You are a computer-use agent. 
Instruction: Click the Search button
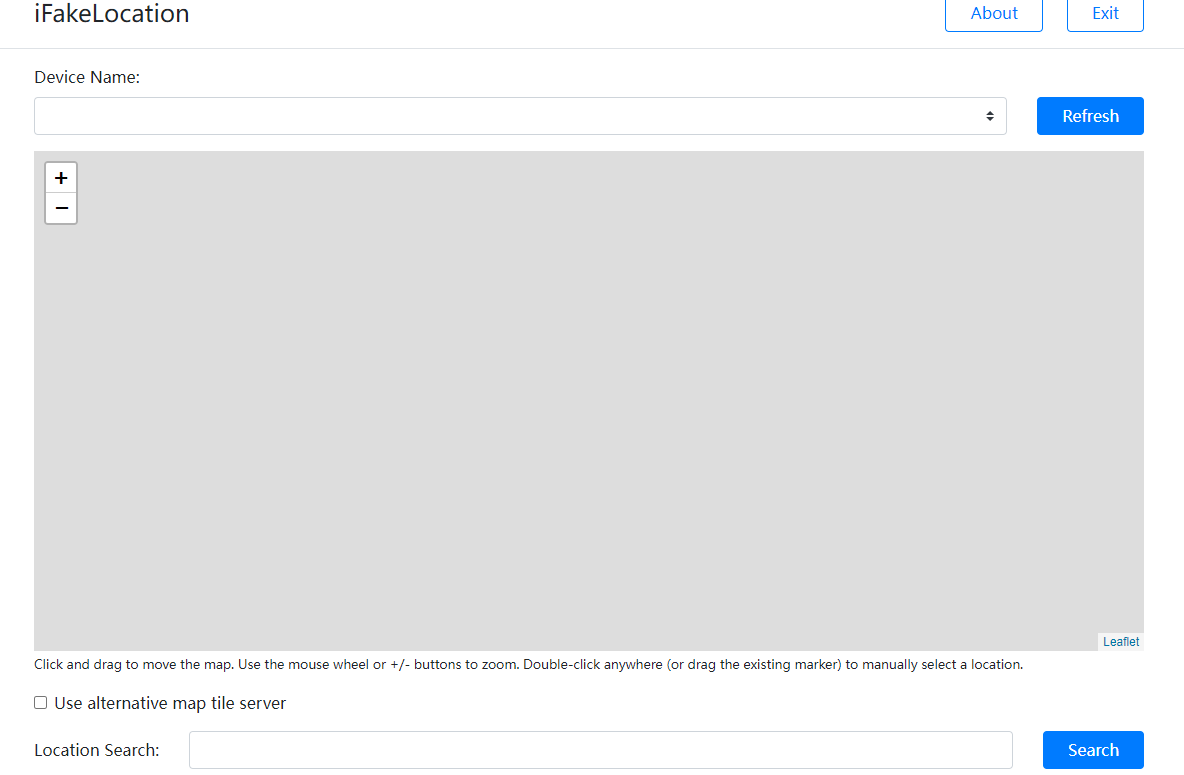click(x=1093, y=750)
